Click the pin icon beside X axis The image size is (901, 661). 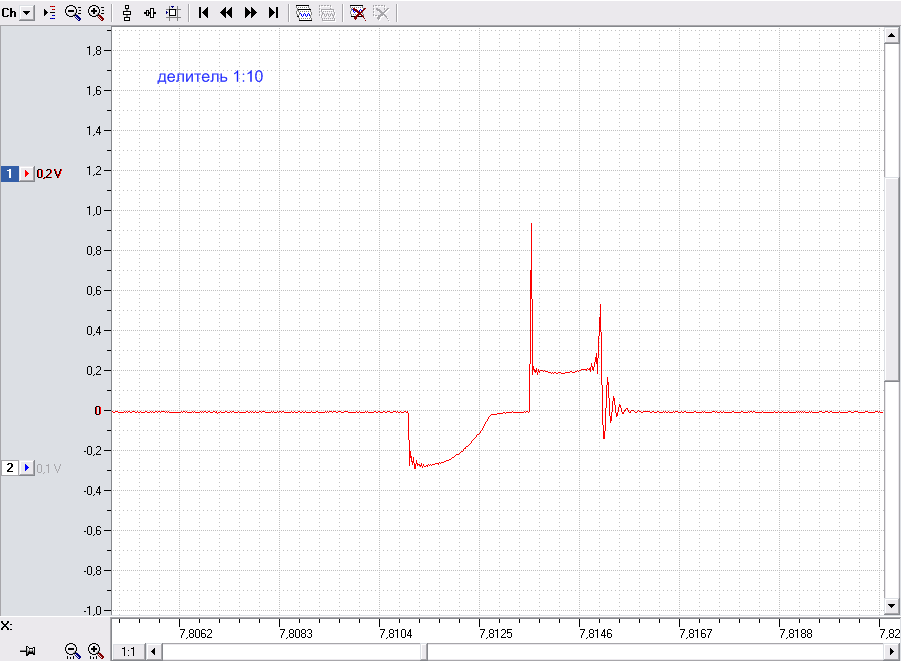click(28, 651)
